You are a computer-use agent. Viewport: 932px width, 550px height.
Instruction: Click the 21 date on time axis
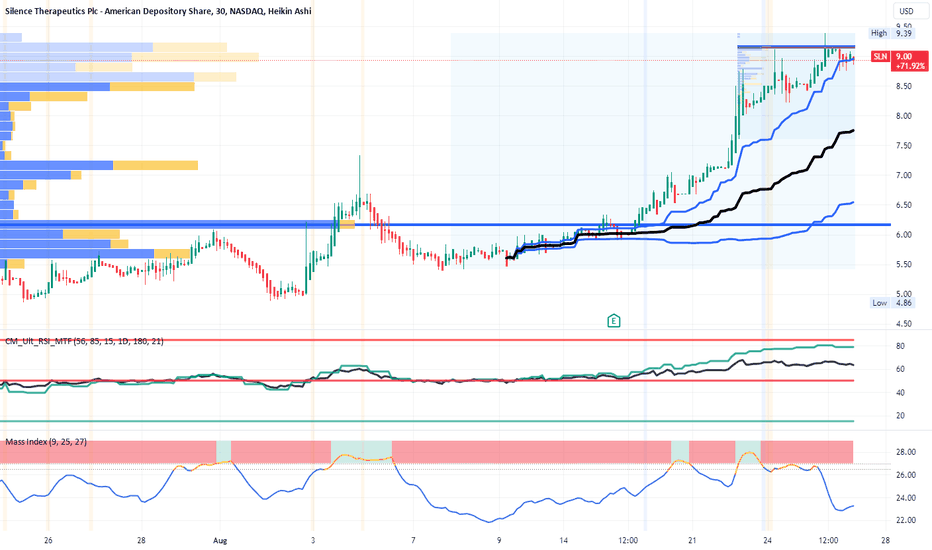tap(692, 540)
